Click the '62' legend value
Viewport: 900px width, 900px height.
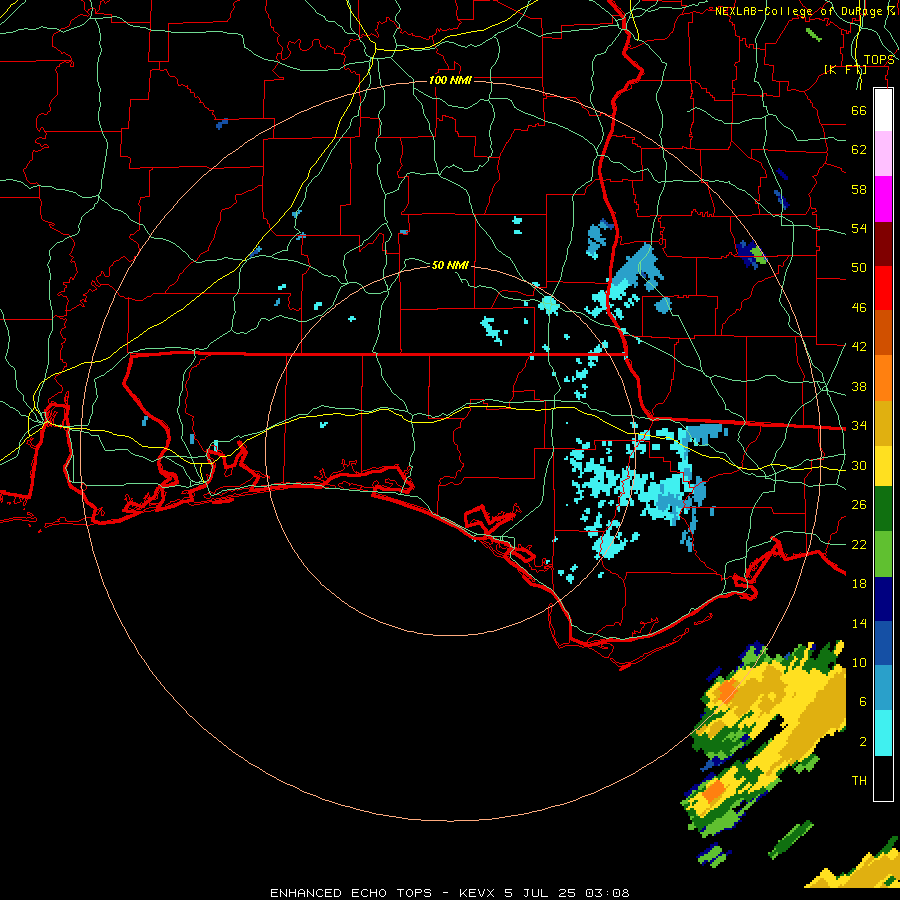click(859, 150)
